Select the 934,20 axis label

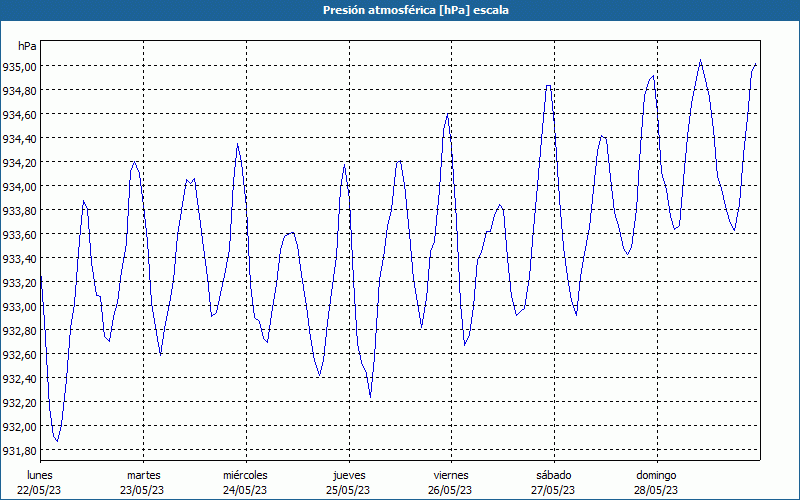[x=19, y=162]
